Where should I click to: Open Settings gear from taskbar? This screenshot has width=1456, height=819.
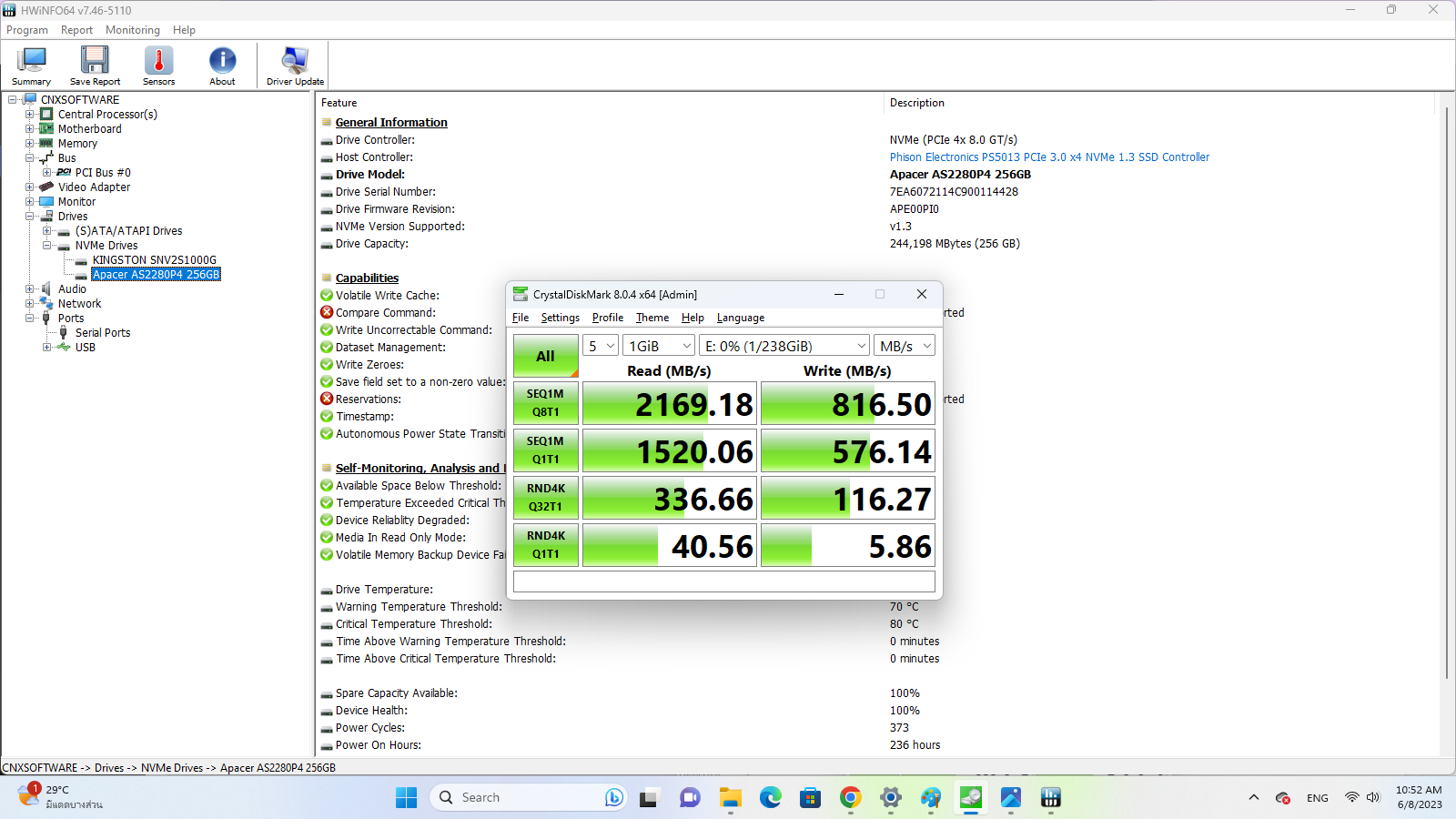click(891, 798)
